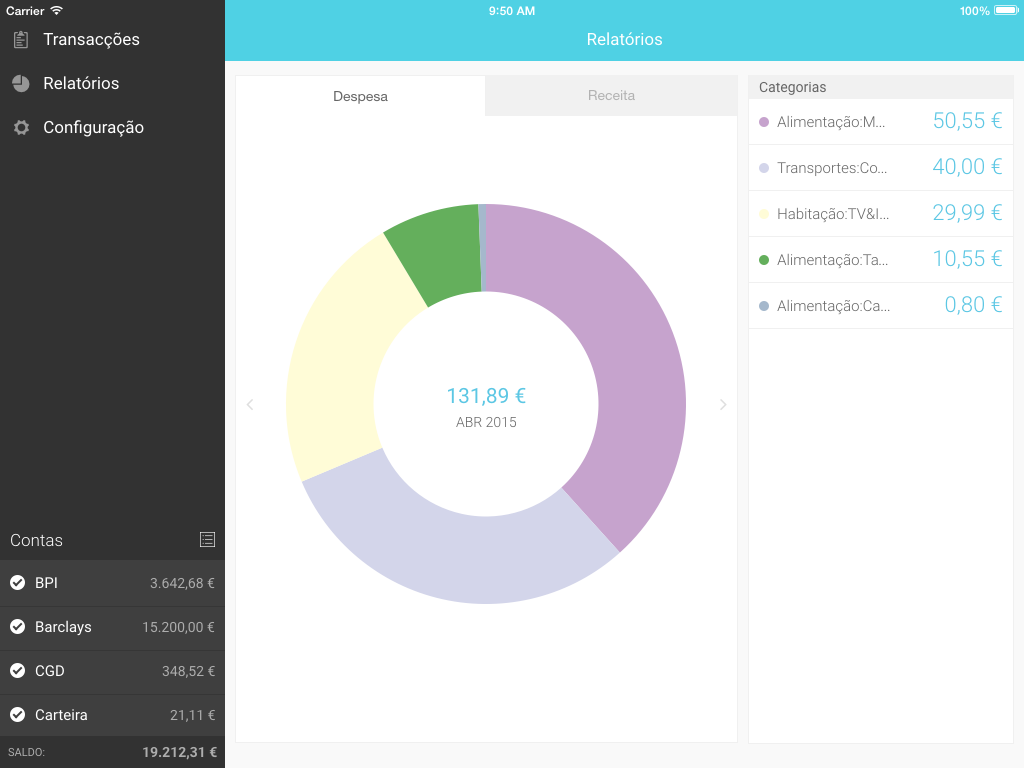Expand the Transportes:Co... category row
Screen dimensions: 1024x768
(880, 168)
